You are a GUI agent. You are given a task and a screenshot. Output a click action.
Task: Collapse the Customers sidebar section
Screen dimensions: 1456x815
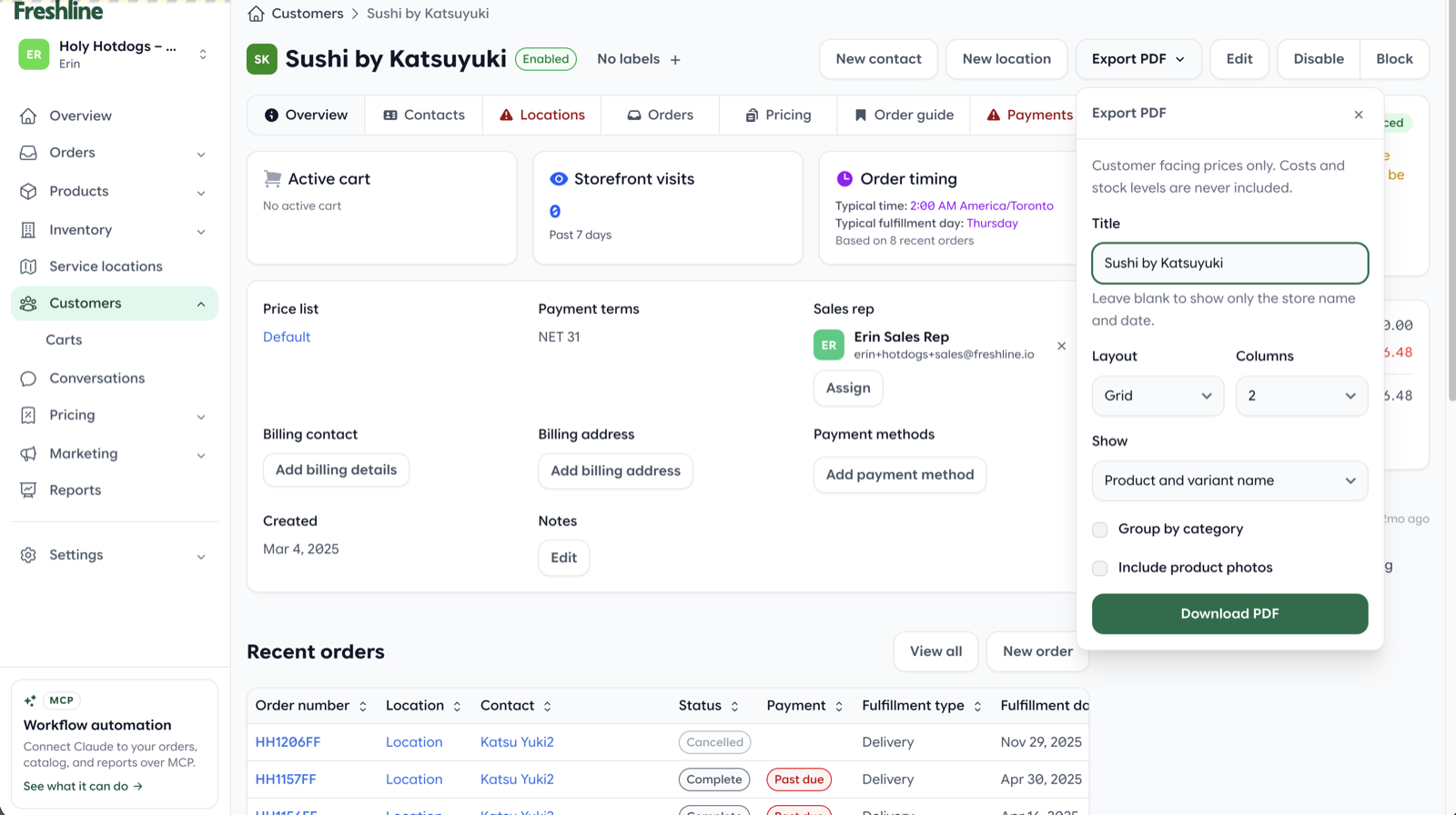pyautogui.click(x=201, y=304)
